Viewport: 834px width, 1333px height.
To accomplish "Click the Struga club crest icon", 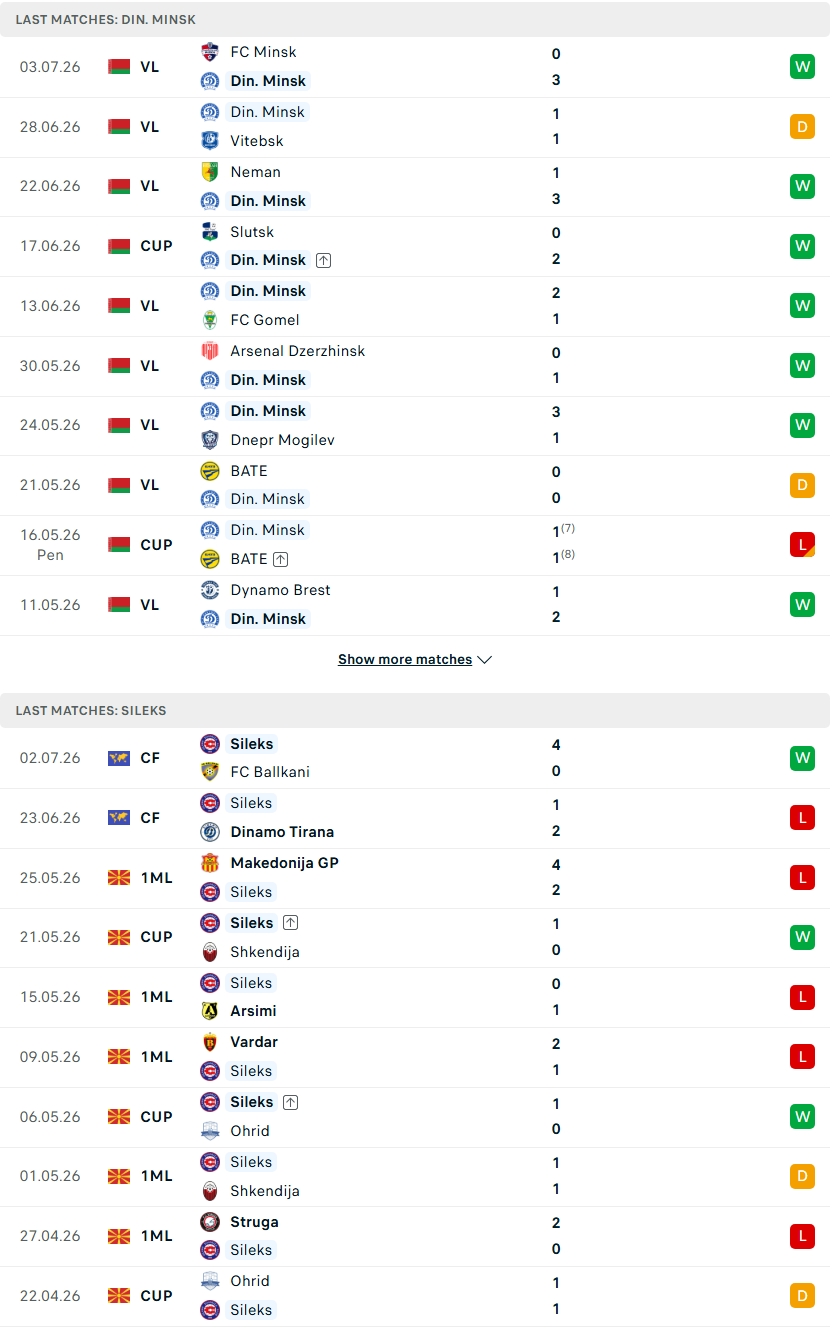I will tap(210, 1222).
